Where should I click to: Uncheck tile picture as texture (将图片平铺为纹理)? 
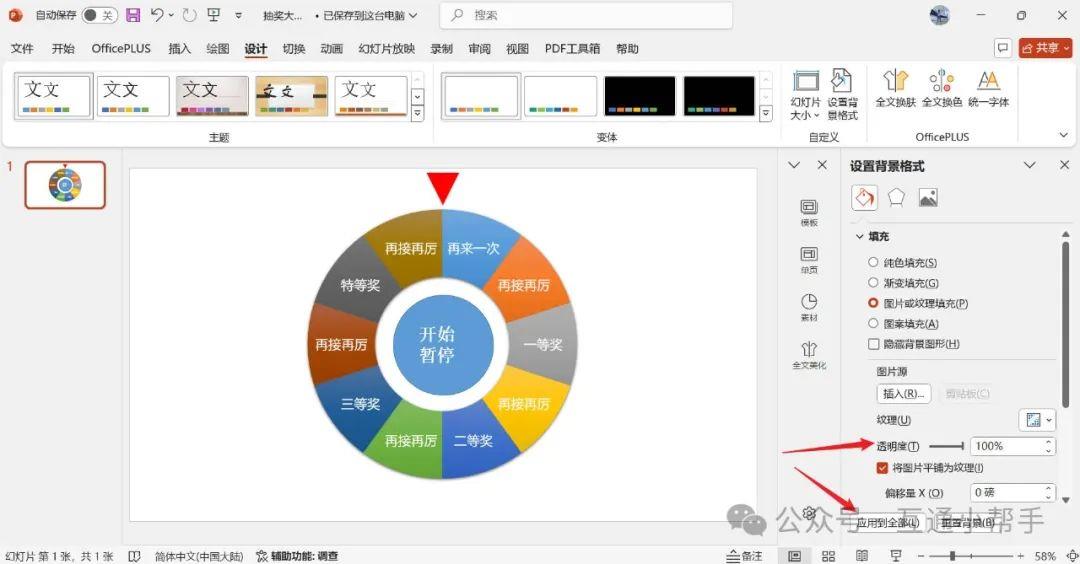882,468
